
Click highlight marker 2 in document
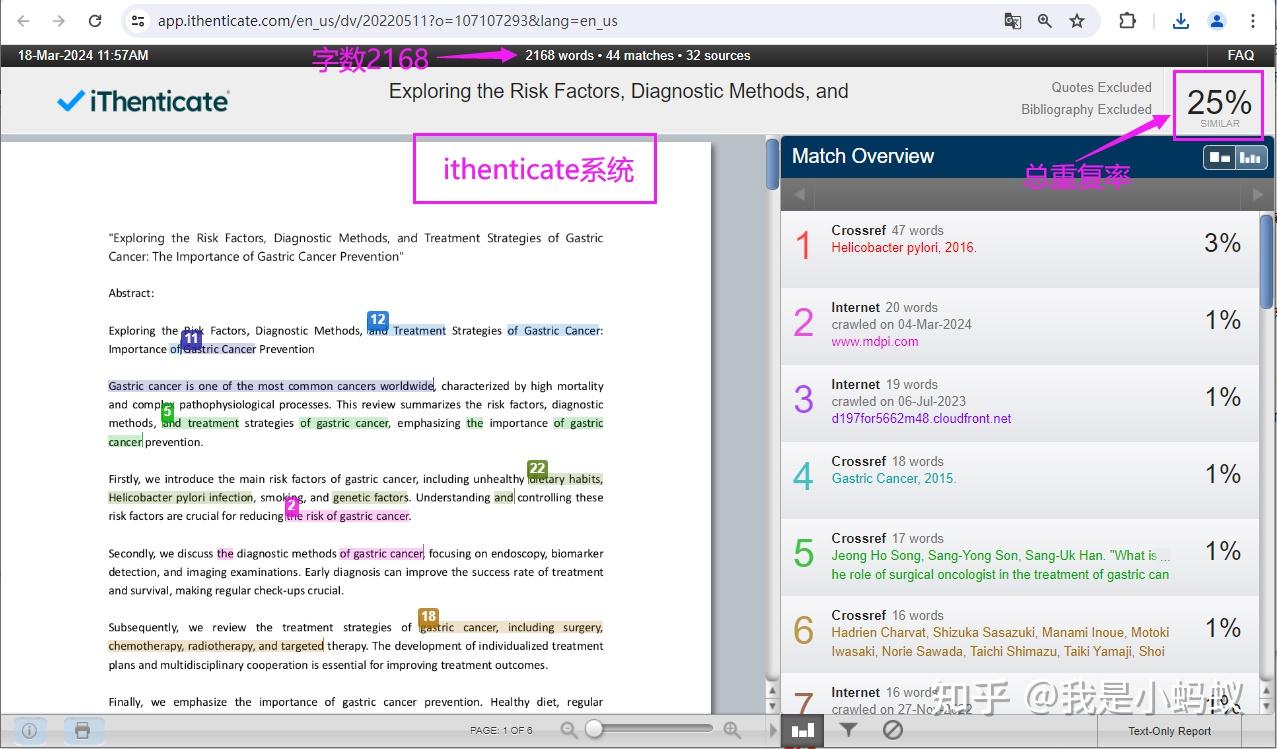292,506
